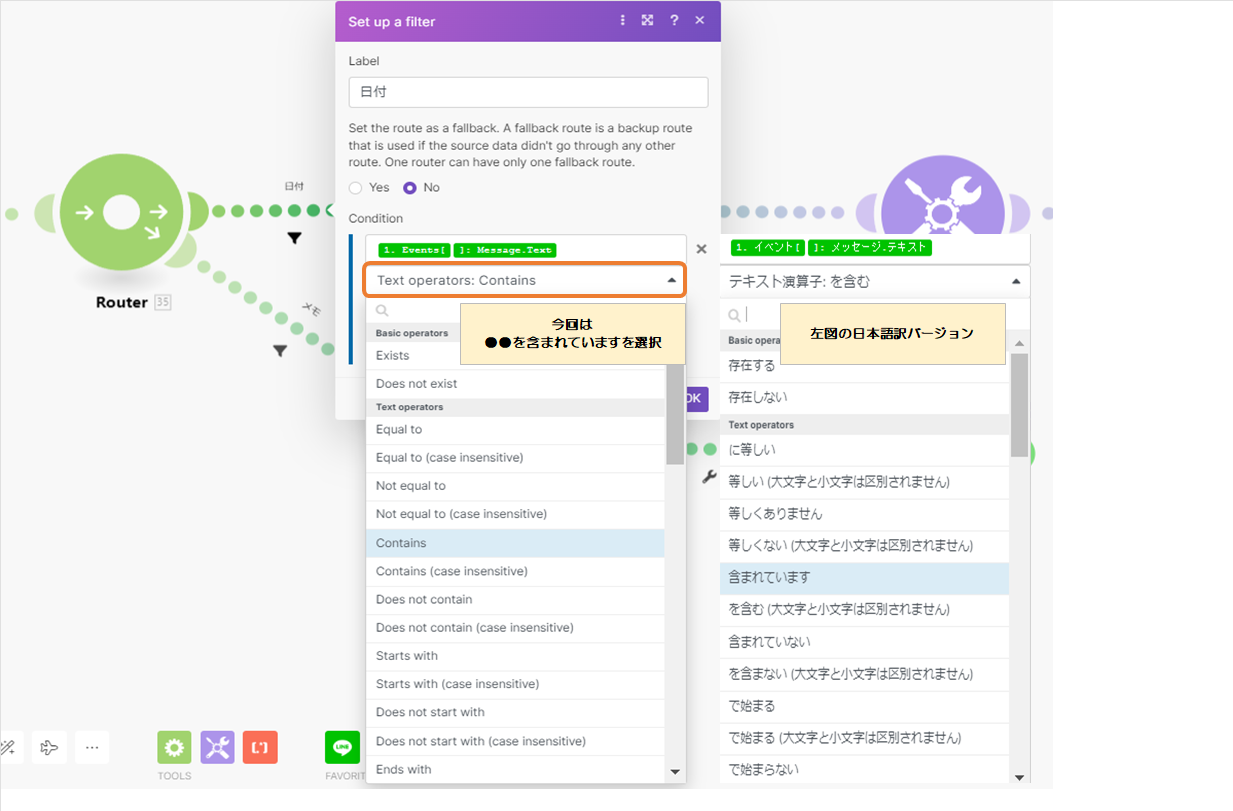Choose Starts with (case insensitive)
Screen dimensions: 1233x811
[x=515, y=684]
